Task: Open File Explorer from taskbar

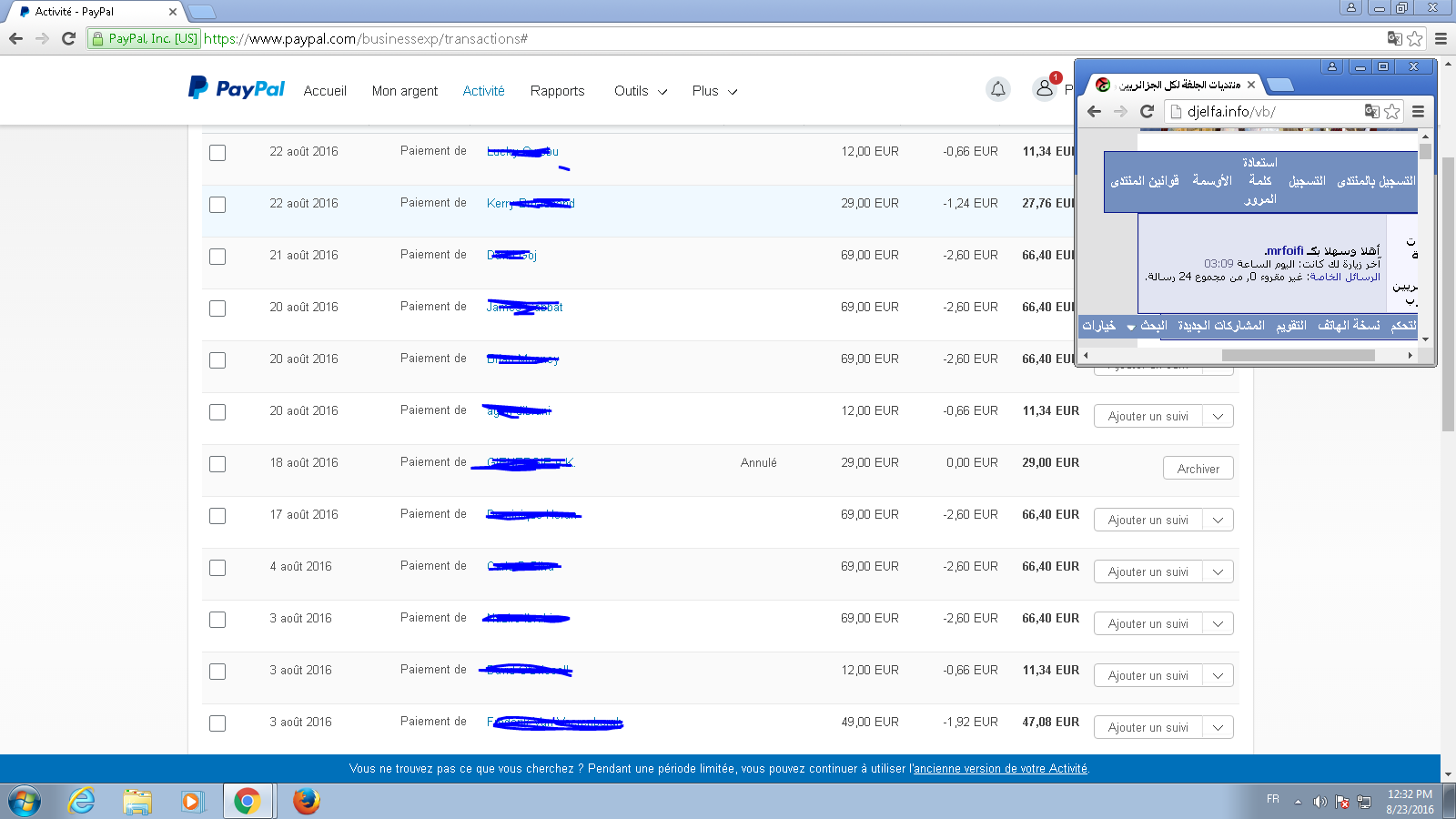Action: click(137, 802)
